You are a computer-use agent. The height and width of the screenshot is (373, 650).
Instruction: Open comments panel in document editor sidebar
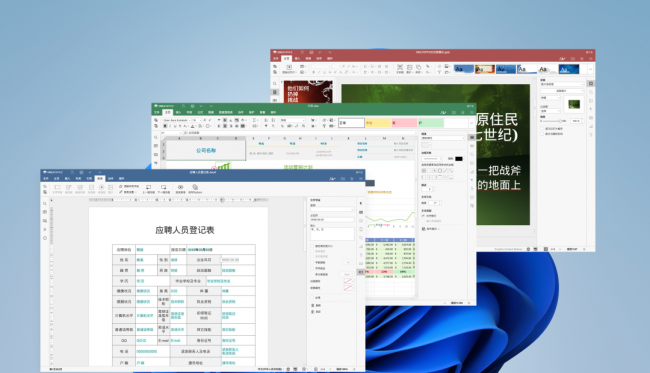tap(45, 212)
